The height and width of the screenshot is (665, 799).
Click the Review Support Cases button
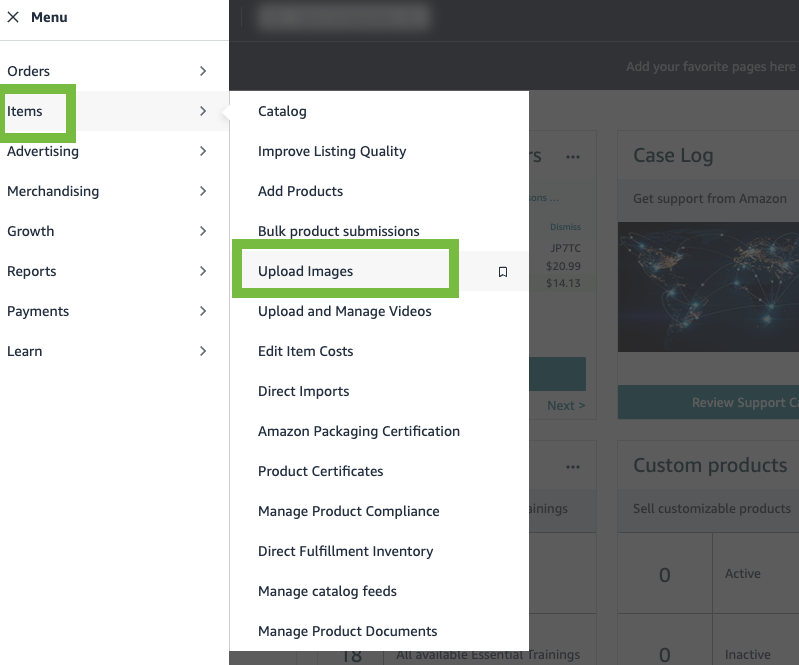point(708,403)
